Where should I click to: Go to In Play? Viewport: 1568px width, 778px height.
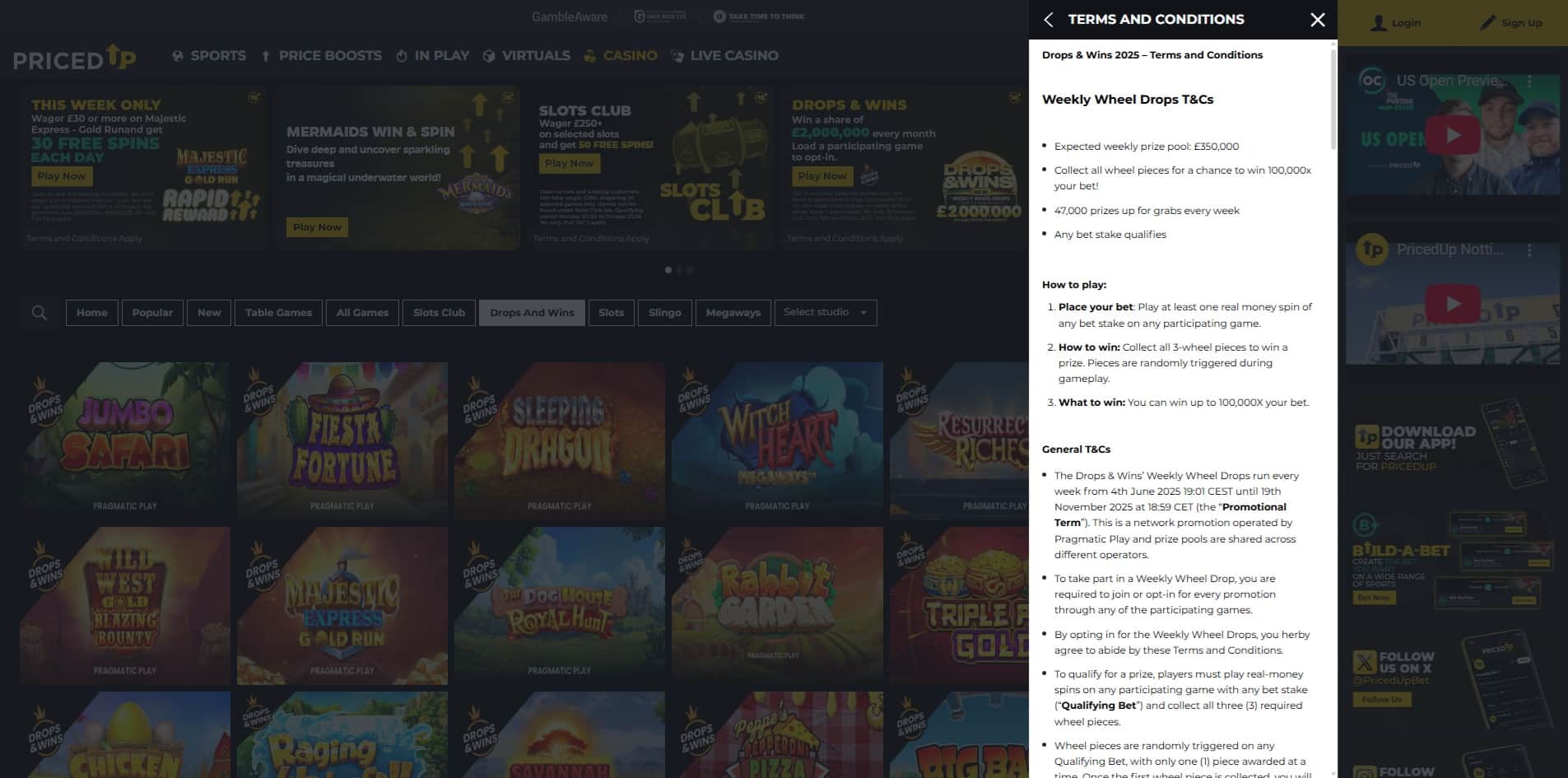click(x=432, y=56)
